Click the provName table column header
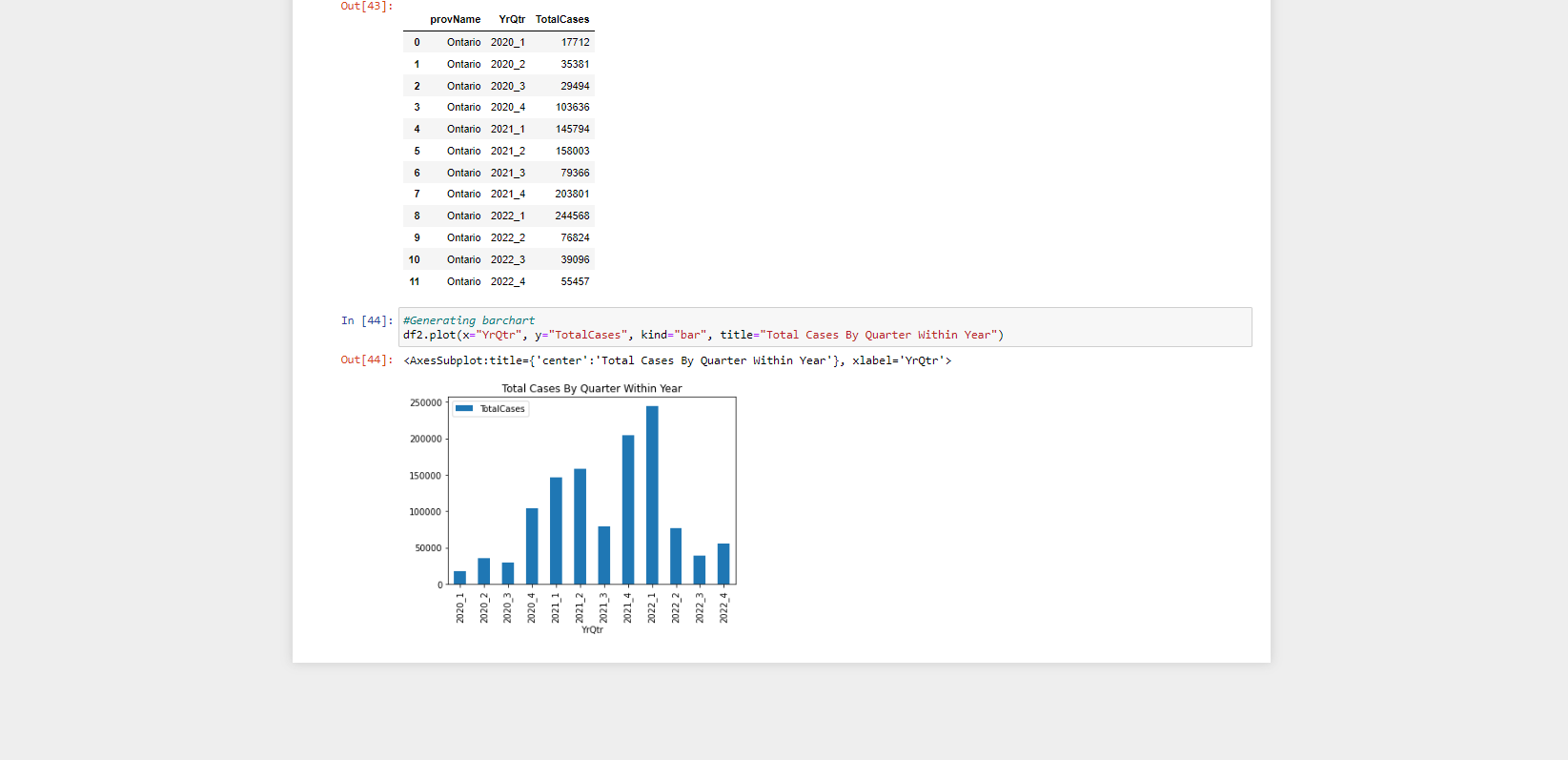Image resolution: width=1568 pixels, height=760 pixels. (x=455, y=19)
